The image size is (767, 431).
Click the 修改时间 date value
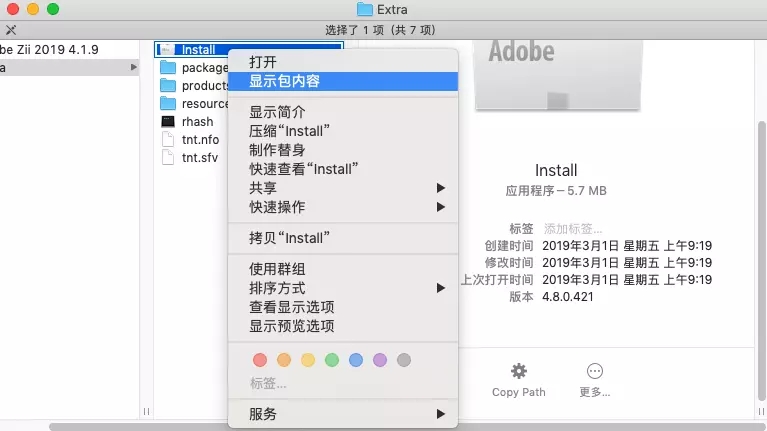[627, 263]
